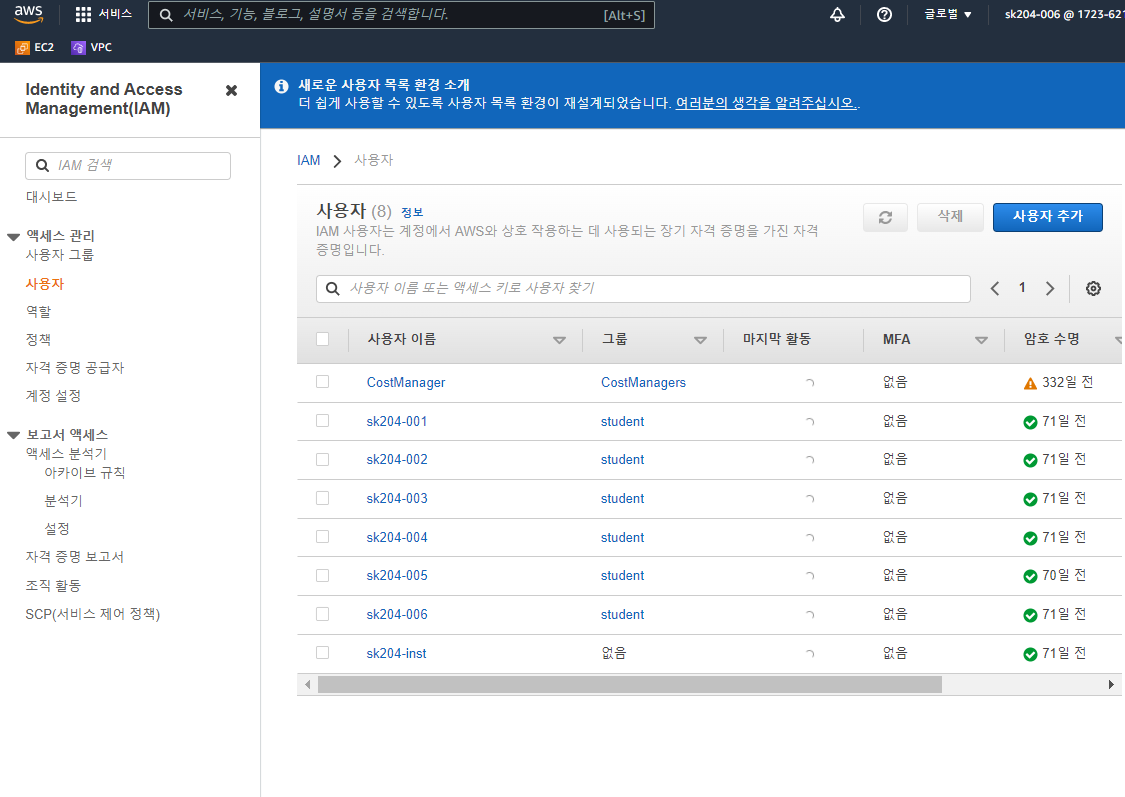The width and height of the screenshot is (1125, 797).
Task: Click the green check icon for sk204-005
Action: tap(1030, 576)
